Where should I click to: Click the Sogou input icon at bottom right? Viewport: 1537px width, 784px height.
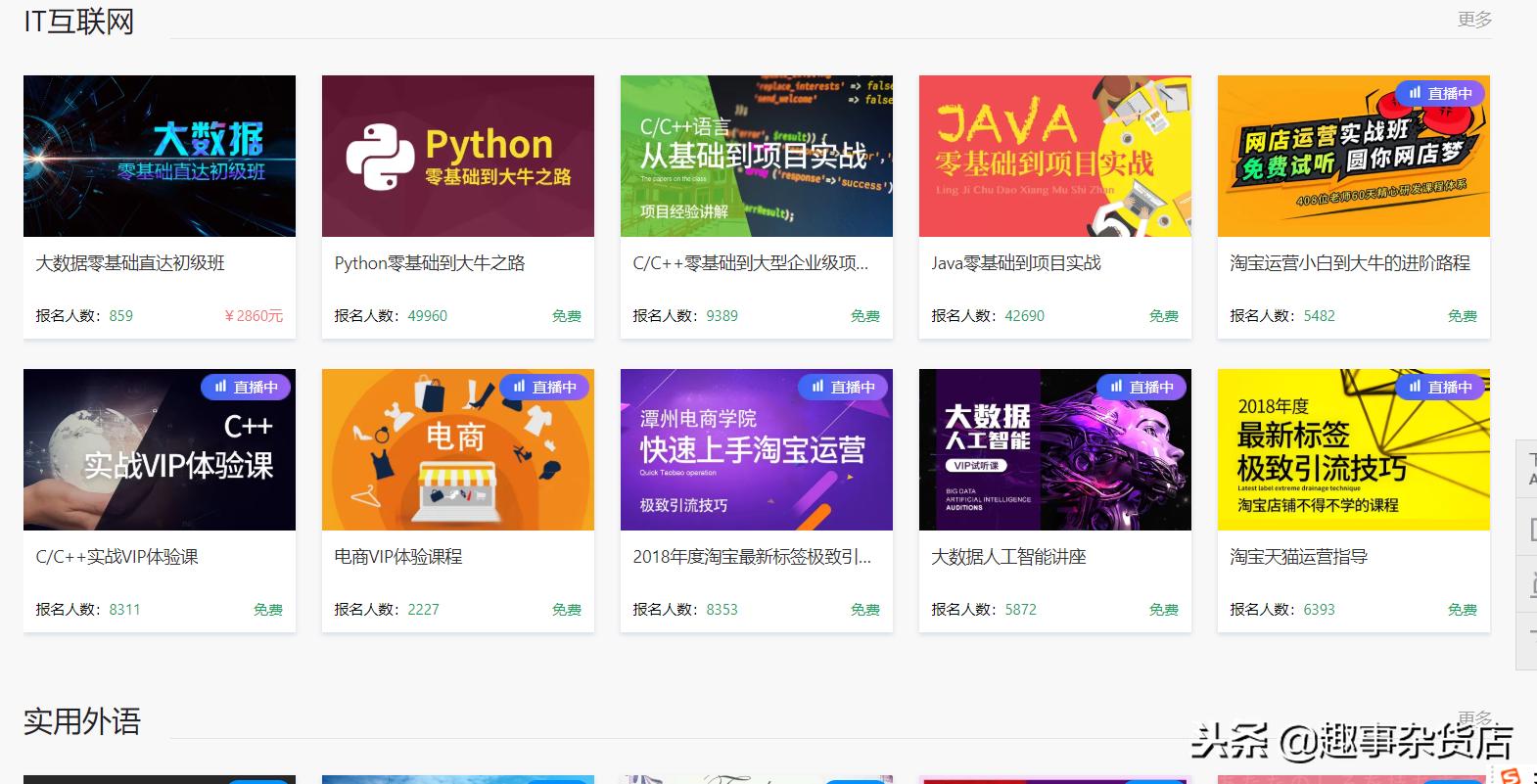(1511, 775)
